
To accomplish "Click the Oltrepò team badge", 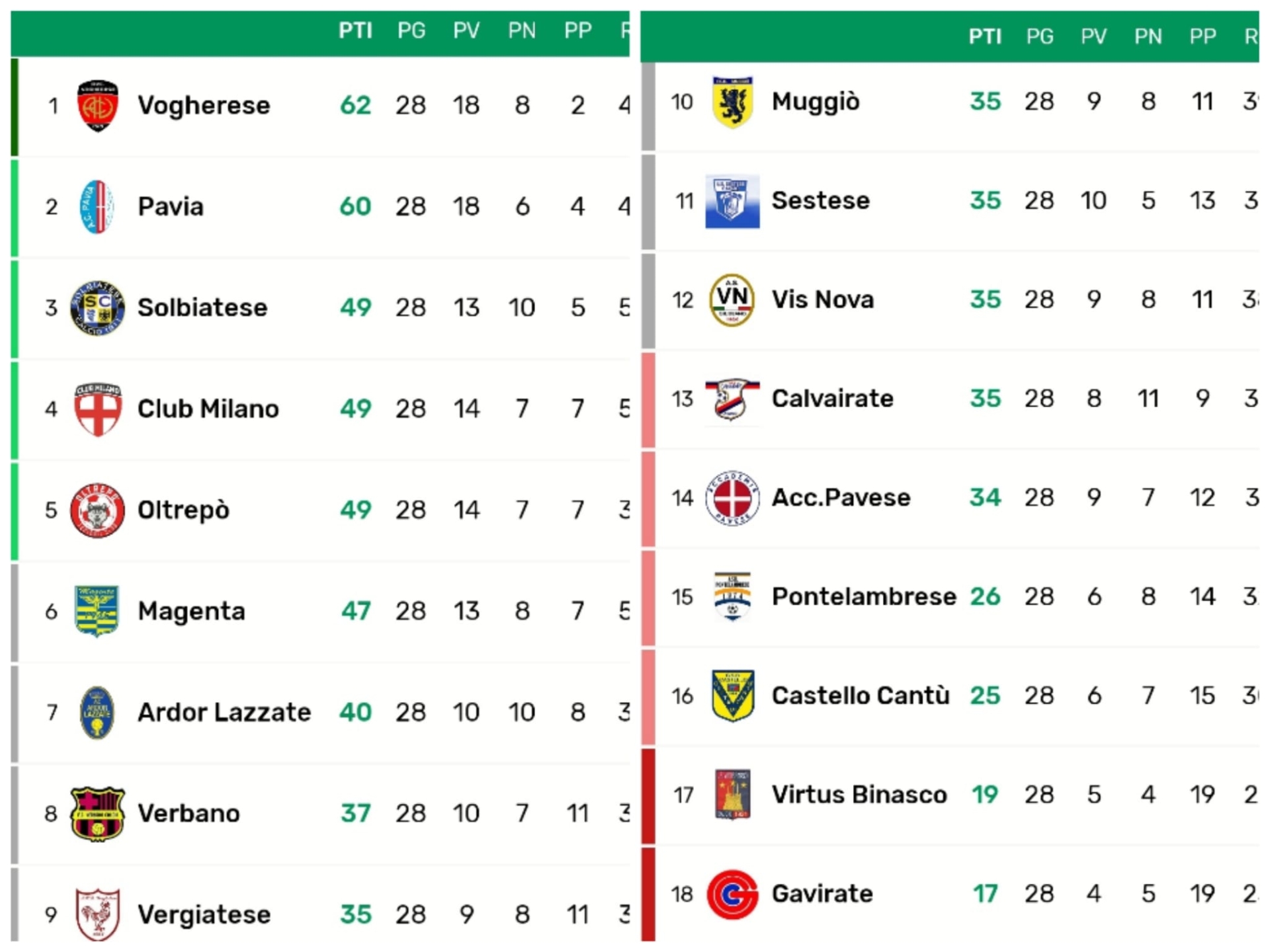I will (97, 510).
